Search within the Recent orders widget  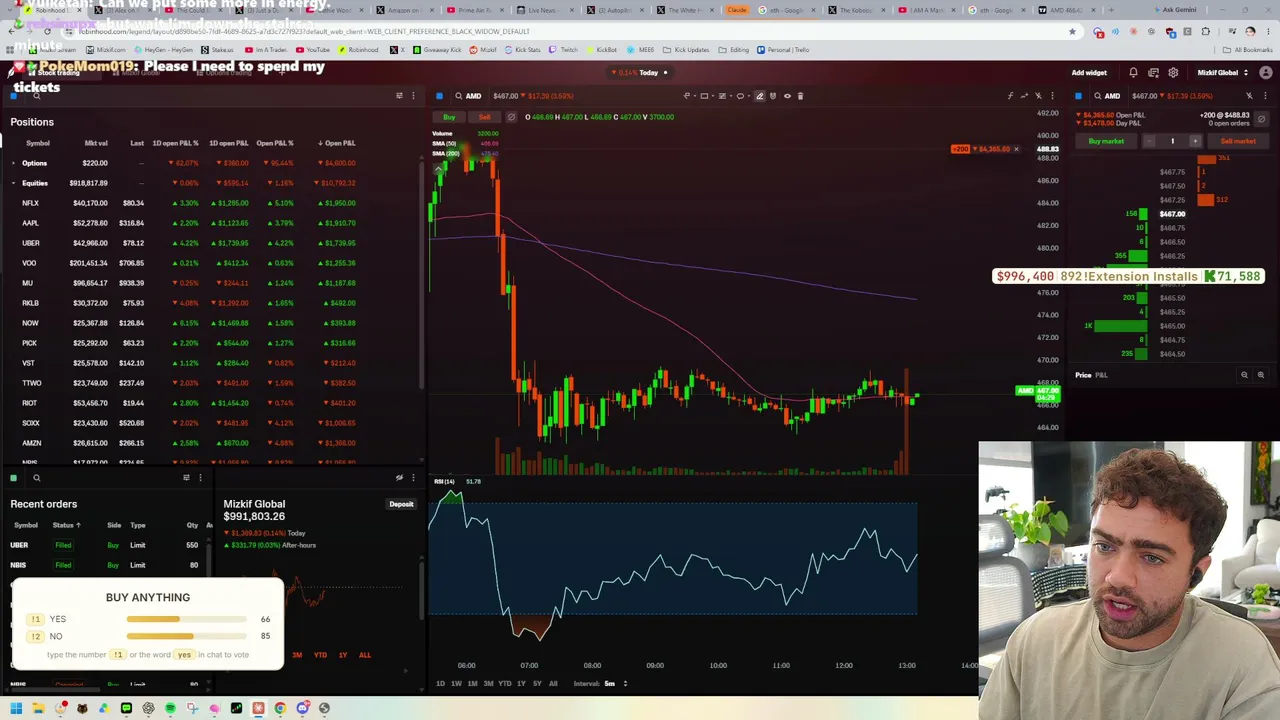(37, 478)
